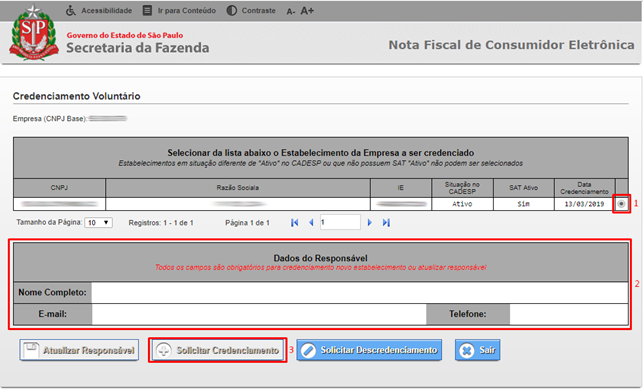Open the Acessibilidade link

point(107,11)
